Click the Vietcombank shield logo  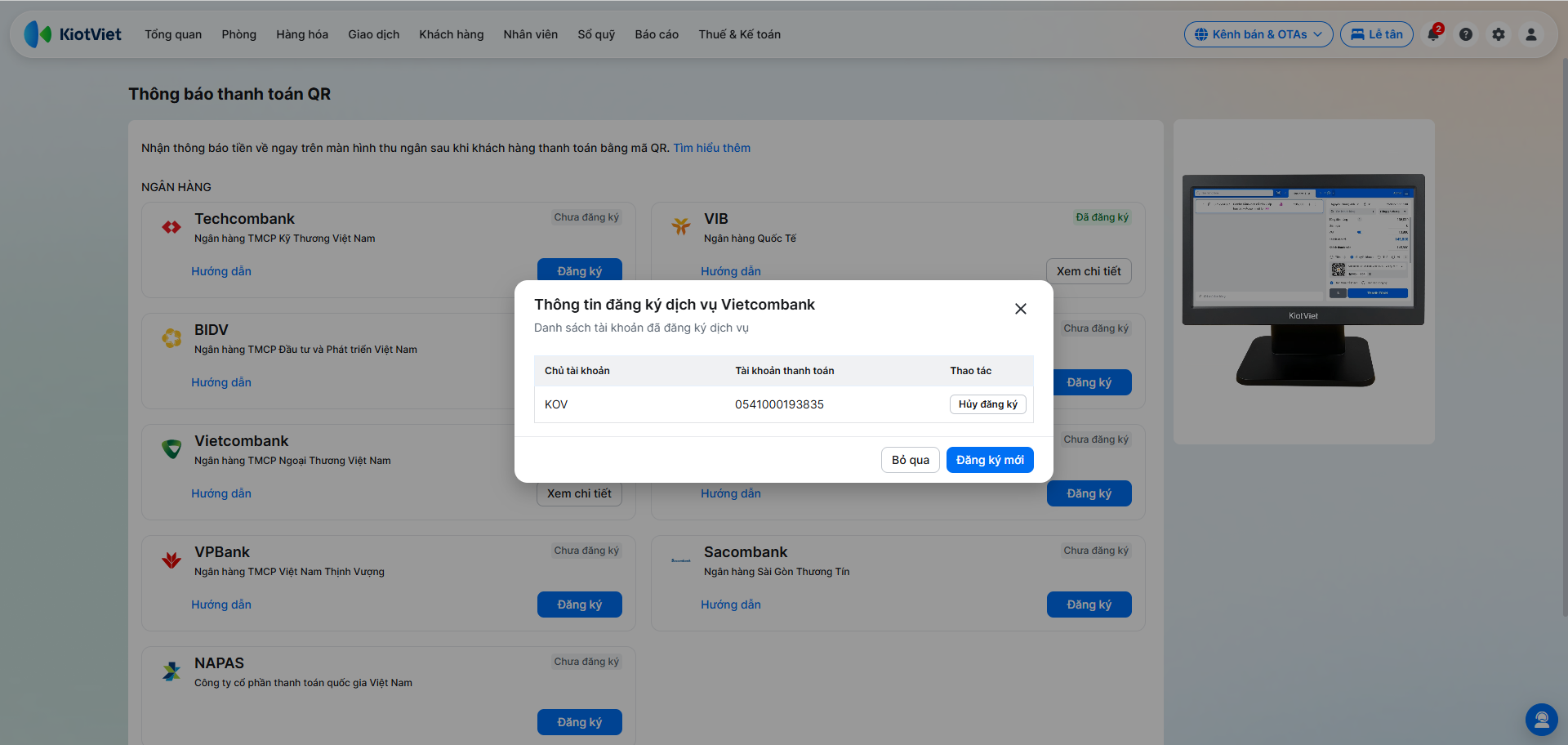pyautogui.click(x=171, y=448)
